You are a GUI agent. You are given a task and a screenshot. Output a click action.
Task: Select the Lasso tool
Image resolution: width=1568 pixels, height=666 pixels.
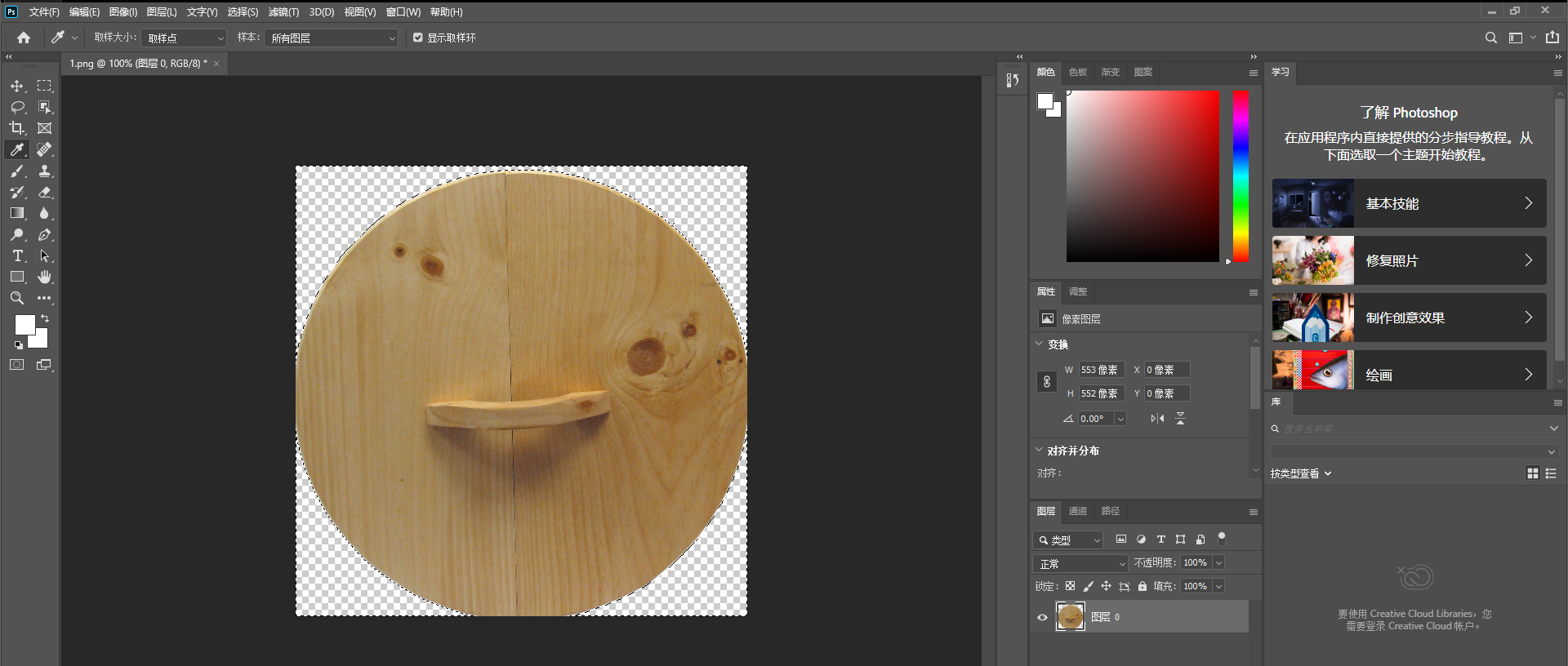17,107
